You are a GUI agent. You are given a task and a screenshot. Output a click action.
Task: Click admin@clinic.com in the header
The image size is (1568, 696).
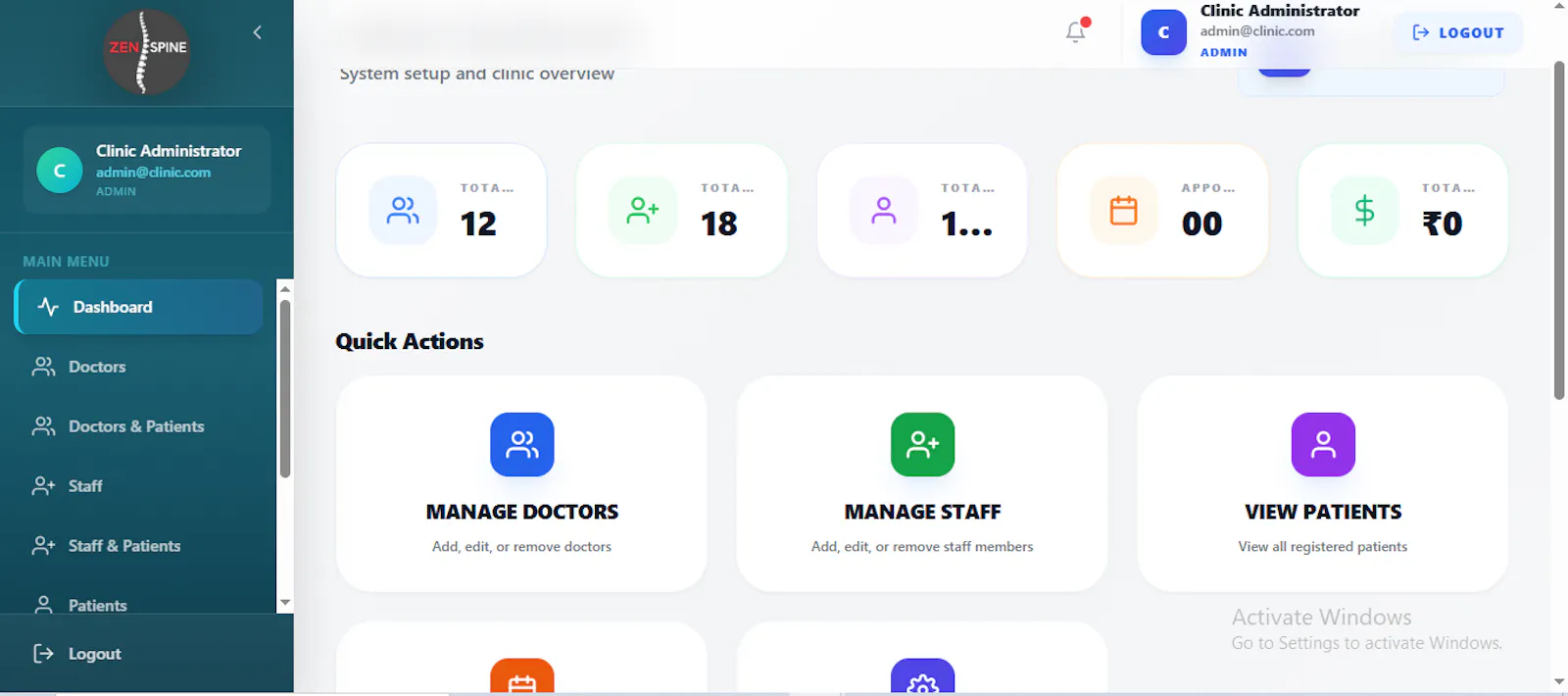[x=1257, y=31]
